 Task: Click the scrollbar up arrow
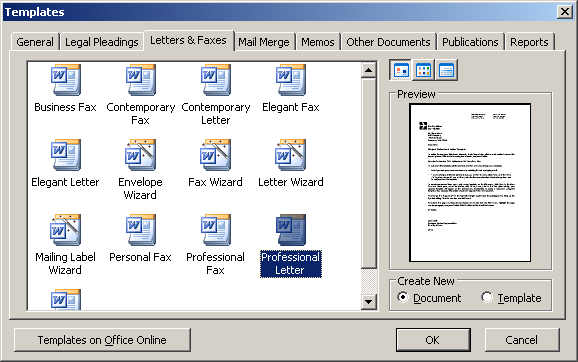[x=368, y=70]
